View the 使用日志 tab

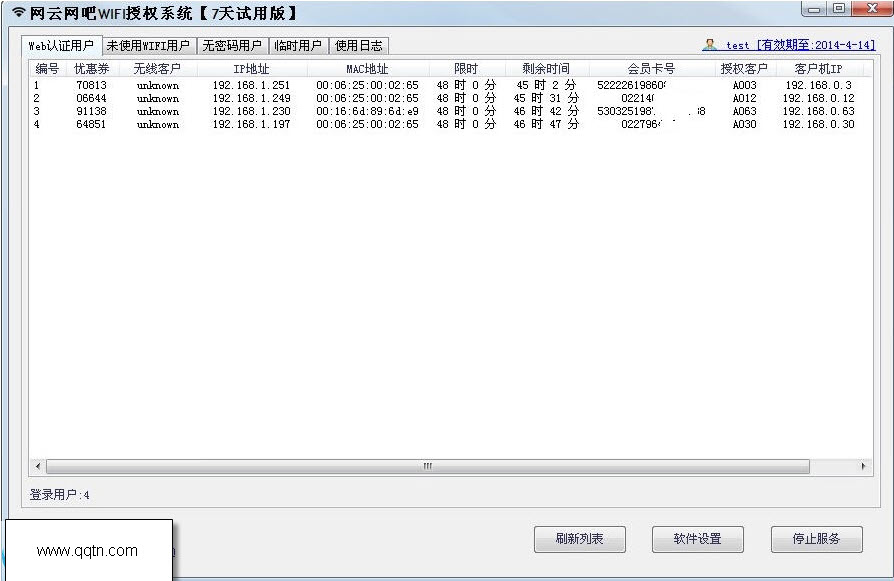click(x=359, y=46)
